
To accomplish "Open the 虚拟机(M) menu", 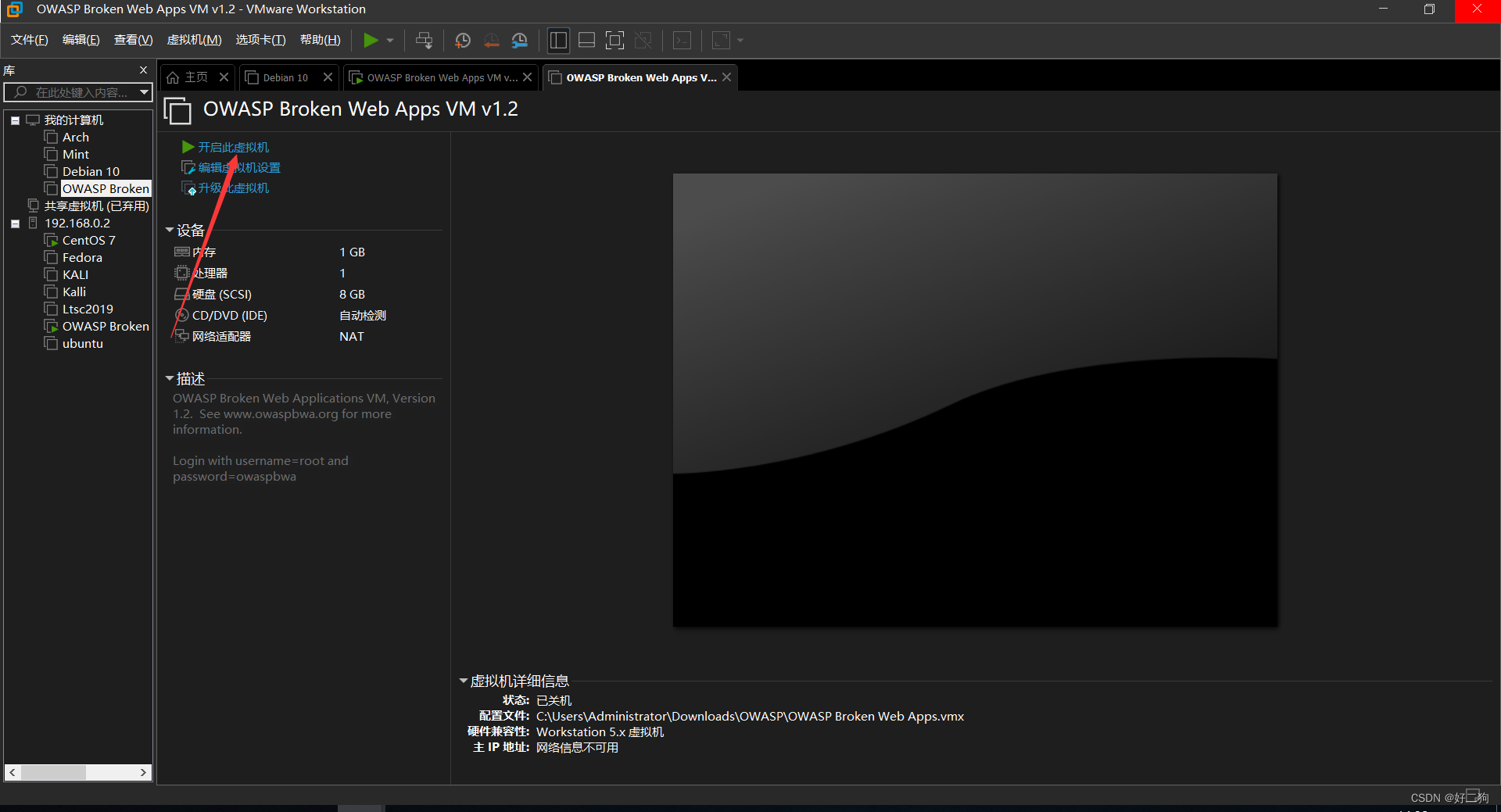I will pyautogui.click(x=195, y=40).
